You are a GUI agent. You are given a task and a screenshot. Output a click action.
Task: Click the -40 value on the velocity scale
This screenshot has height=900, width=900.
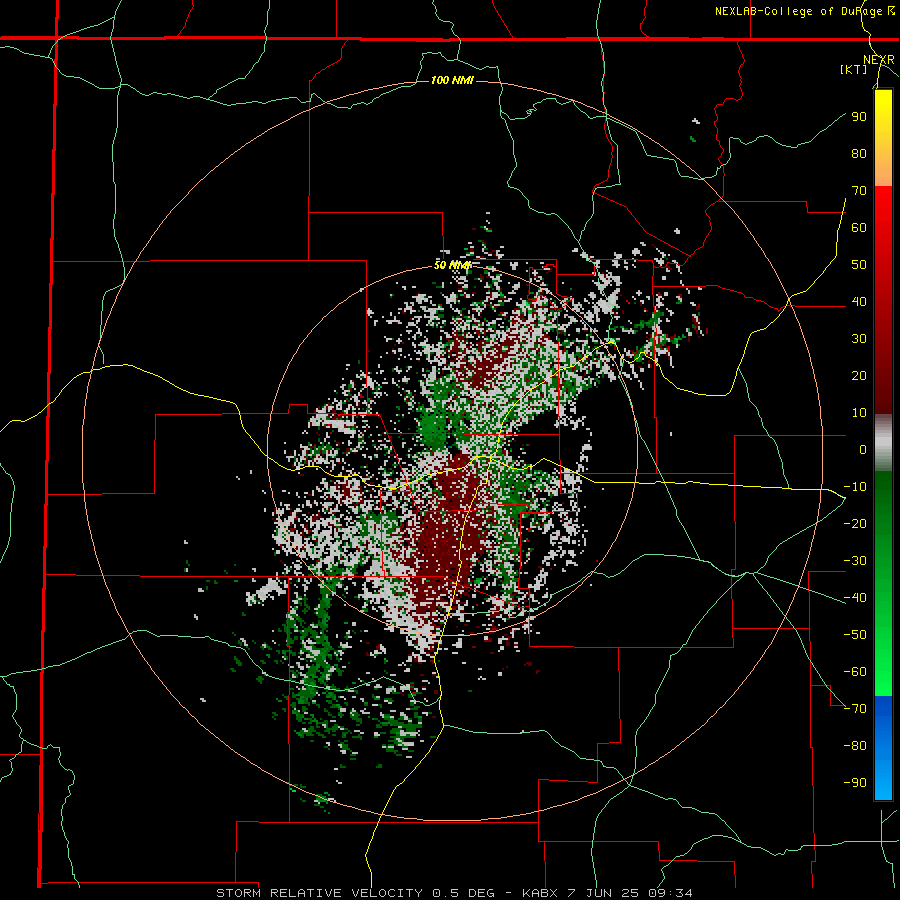855,598
